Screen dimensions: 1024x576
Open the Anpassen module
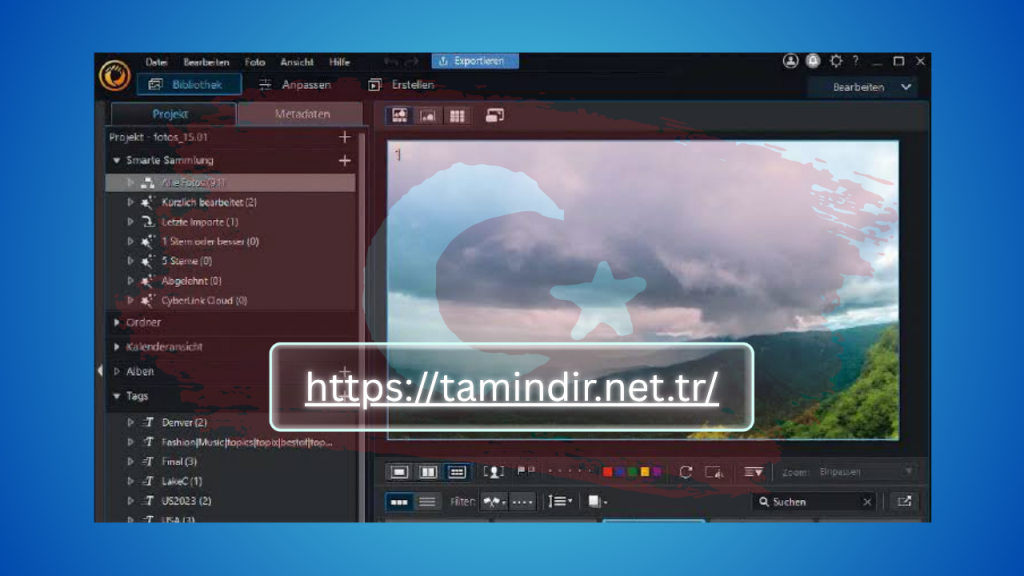[295, 85]
